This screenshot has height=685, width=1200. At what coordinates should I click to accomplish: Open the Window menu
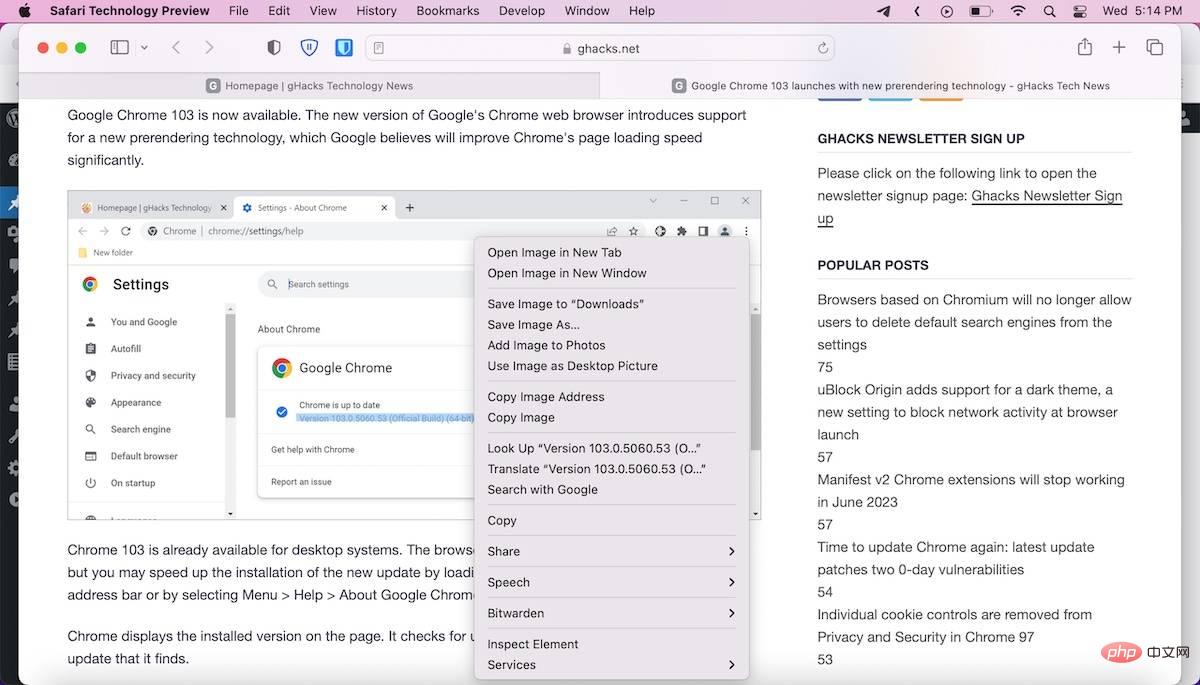tap(587, 11)
